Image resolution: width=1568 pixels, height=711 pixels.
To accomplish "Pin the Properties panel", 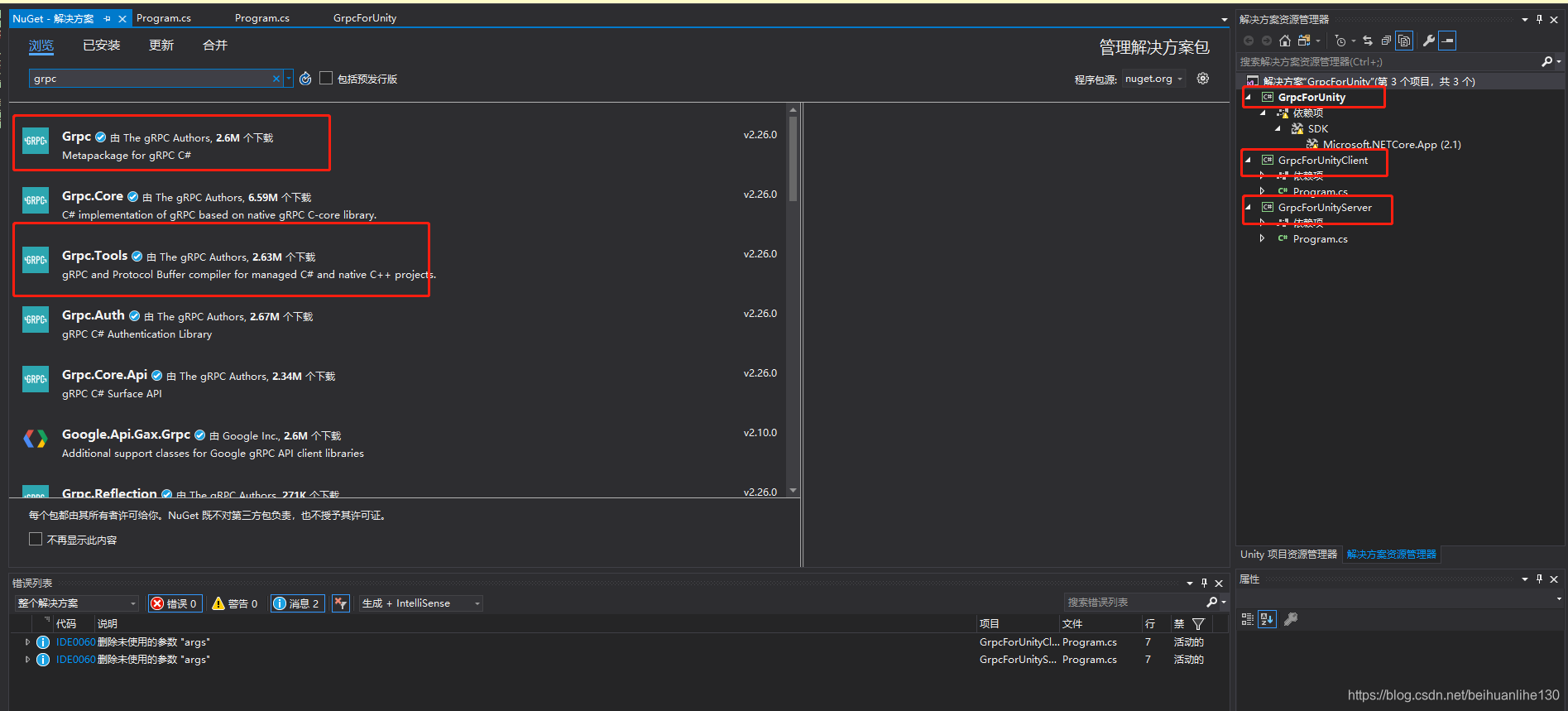I will click(x=1539, y=579).
